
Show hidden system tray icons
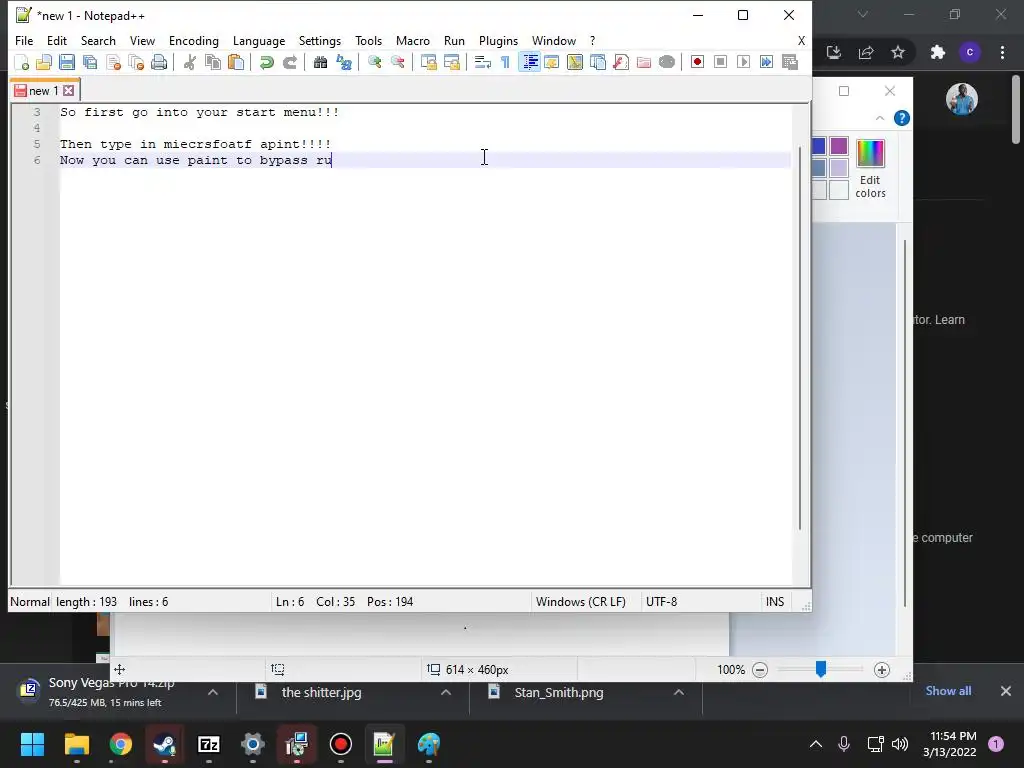pyautogui.click(x=816, y=744)
